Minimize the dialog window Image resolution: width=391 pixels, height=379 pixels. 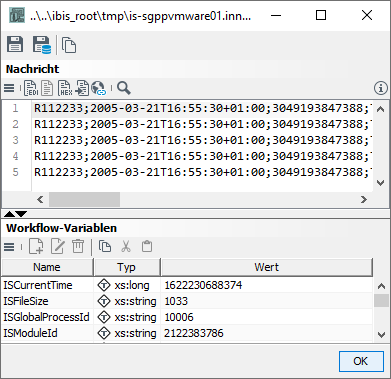[x=276, y=15]
